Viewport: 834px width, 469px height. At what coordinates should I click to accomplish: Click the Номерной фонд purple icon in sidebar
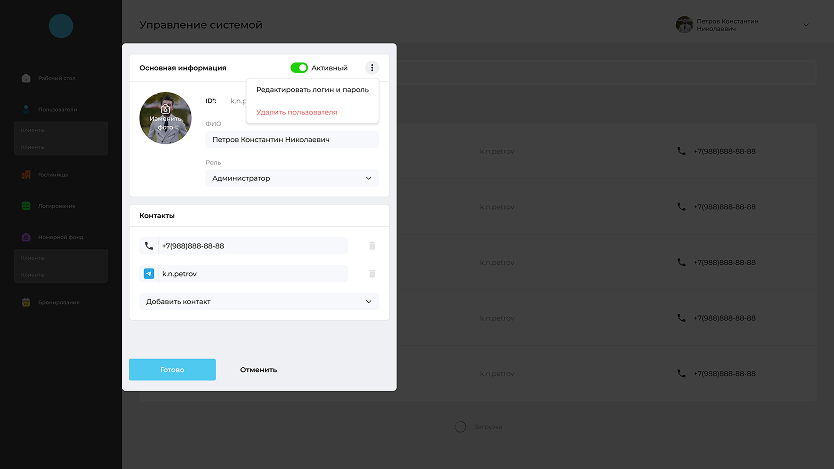click(x=26, y=237)
